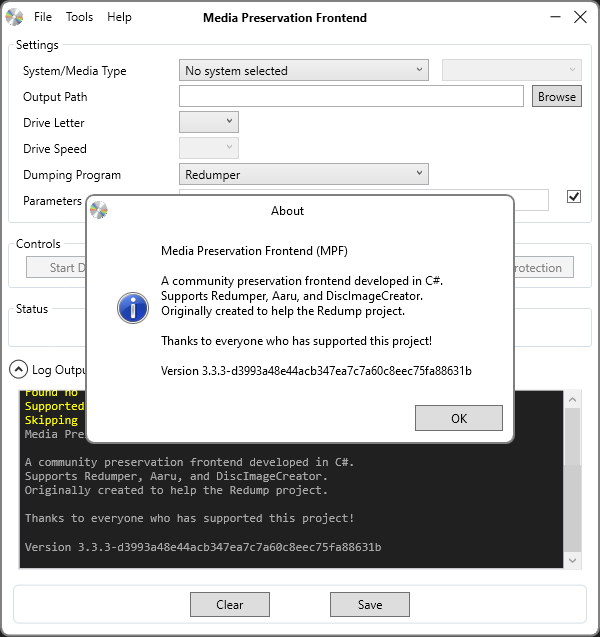Click 'Version 3.3.3' text in About dialog
This screenshot has width=600, height=637.
click(x=316, y=370)
